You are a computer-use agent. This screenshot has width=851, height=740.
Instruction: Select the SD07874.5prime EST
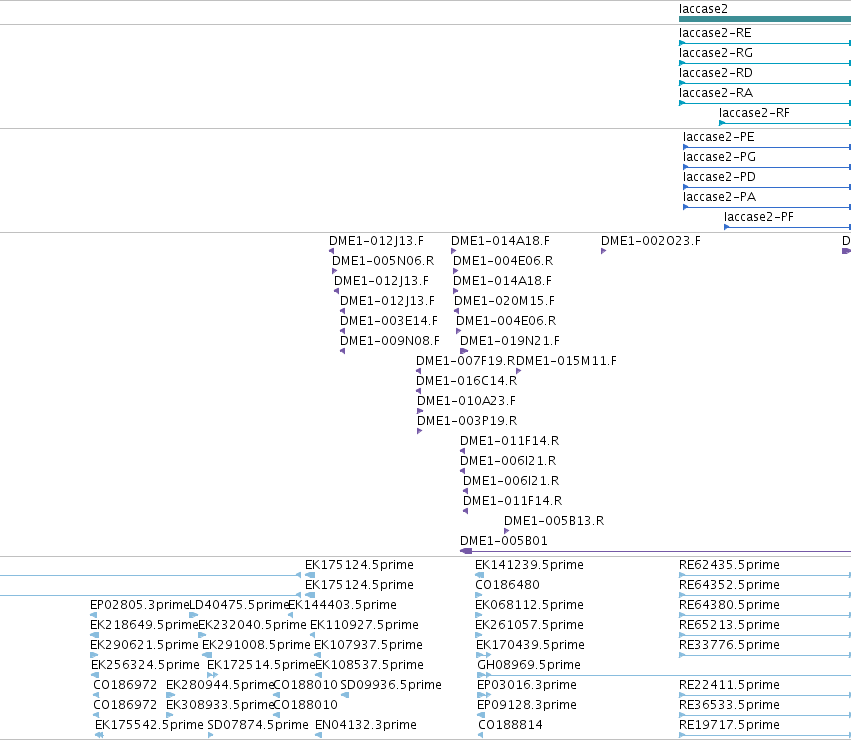tap(258, 726)
